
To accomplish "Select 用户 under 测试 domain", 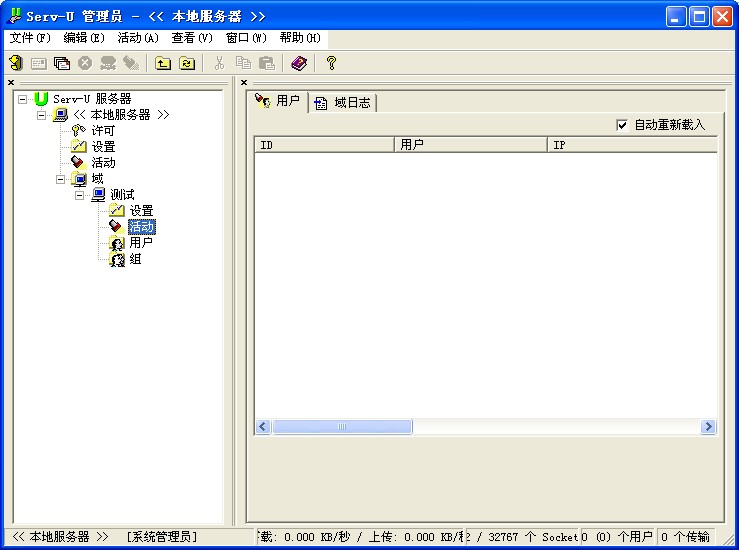I will pyautogui.click(x=141, y=243).
